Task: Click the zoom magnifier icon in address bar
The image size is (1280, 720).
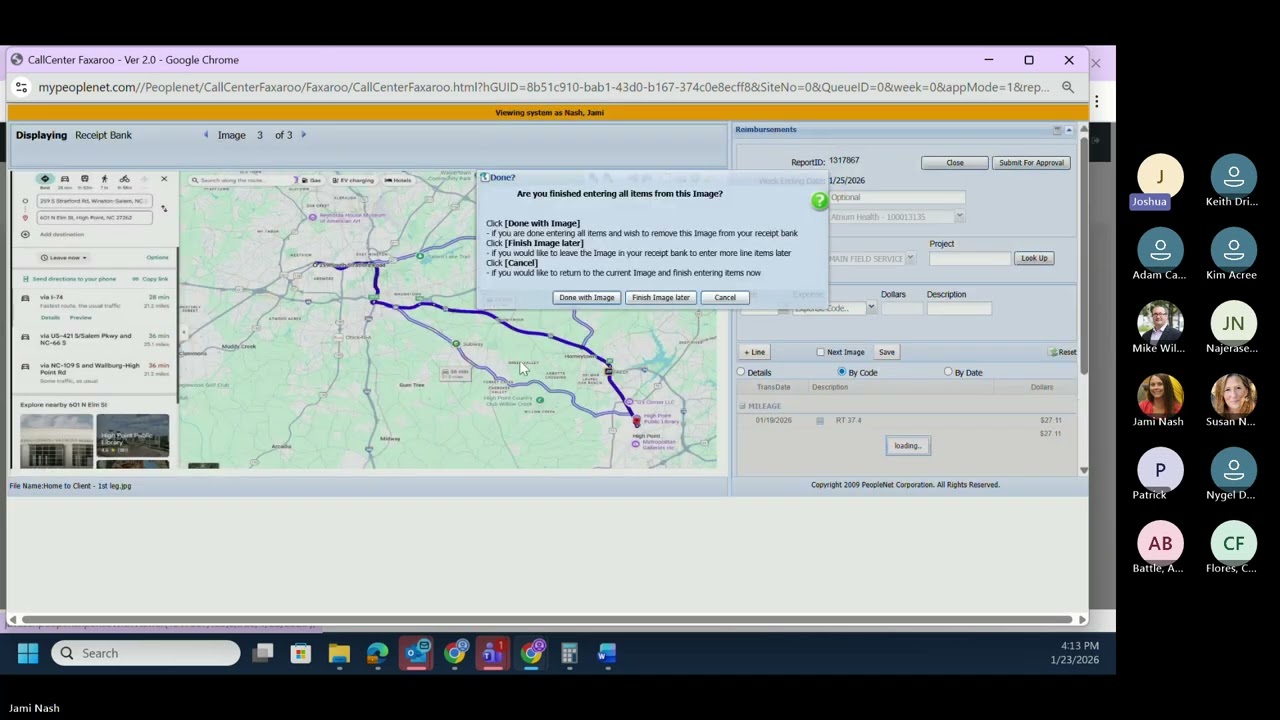Action: tap(1068, 87)
